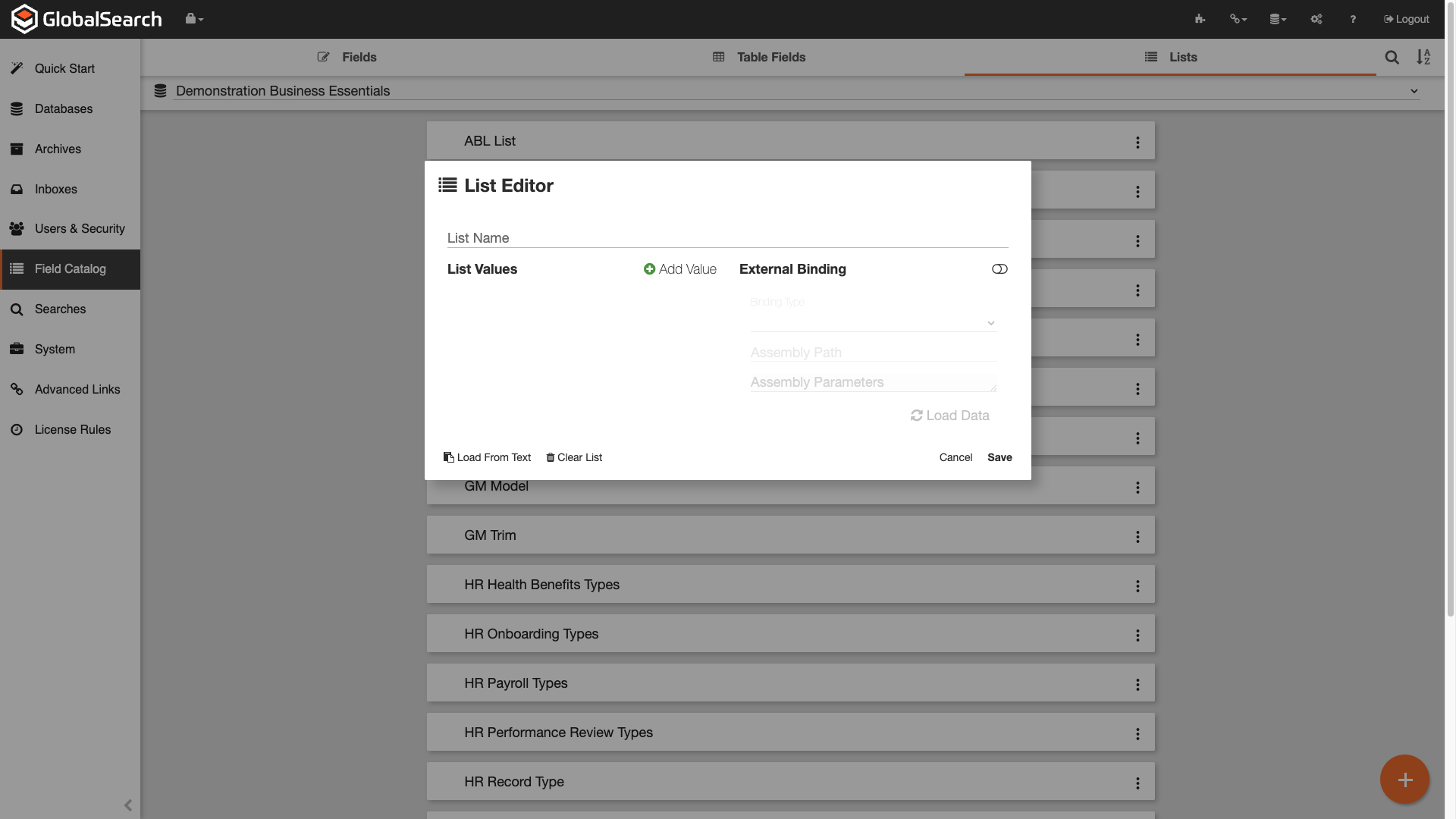This screenshot has height=819, width=1456.
Task: Expand the Demonstration Business Essentials database dropdown
Action: pyautogui.click(x=1414, y=91)
